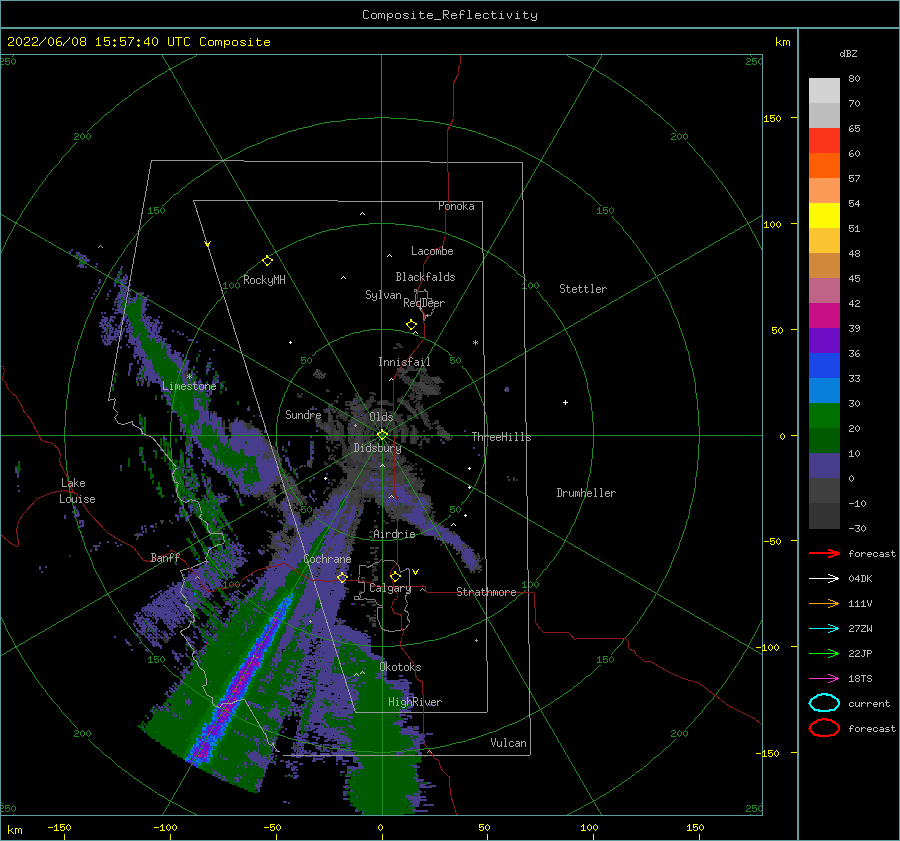The image size is (900, 841).
Task: Click the Airdrie city label
Action: click(x=394, y=534)
